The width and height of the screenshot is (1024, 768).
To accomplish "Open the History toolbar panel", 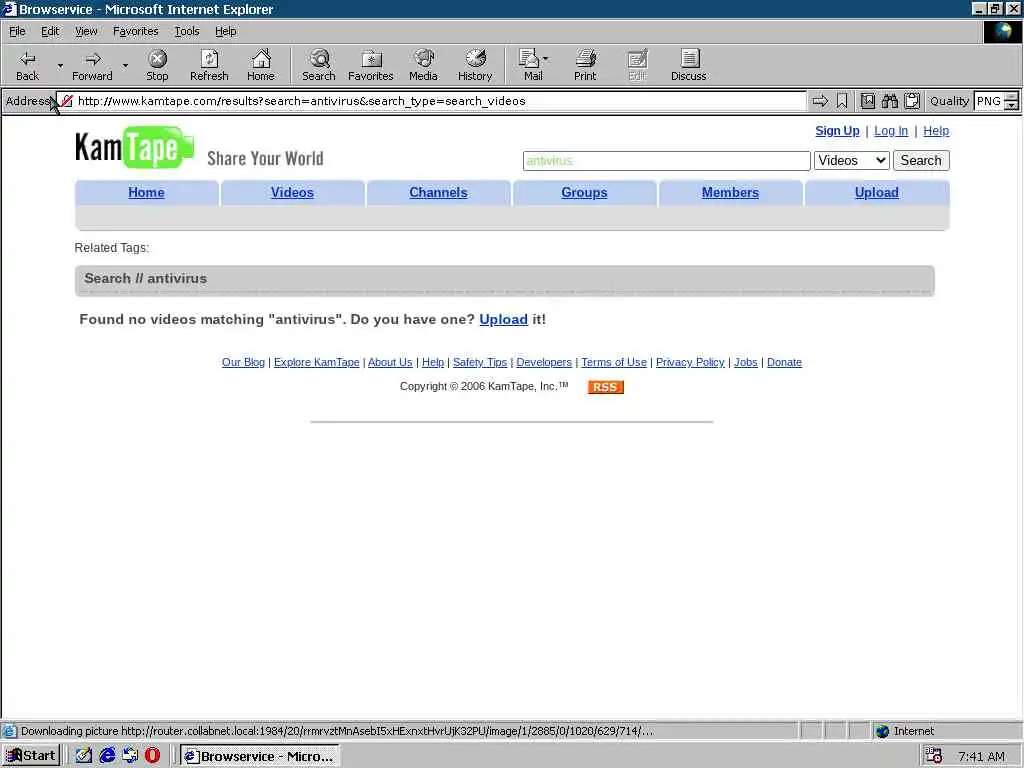I will click(x=475, y=65).
